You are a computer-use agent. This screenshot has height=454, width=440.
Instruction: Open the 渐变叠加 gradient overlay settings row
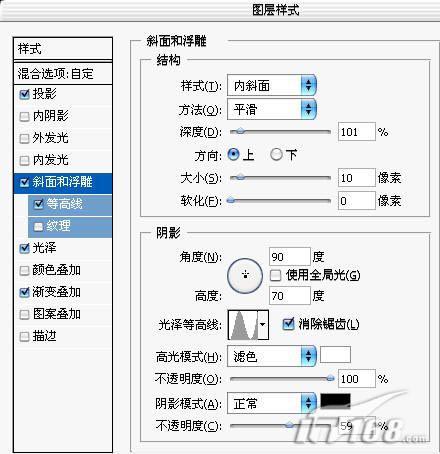tap(63, 292)
